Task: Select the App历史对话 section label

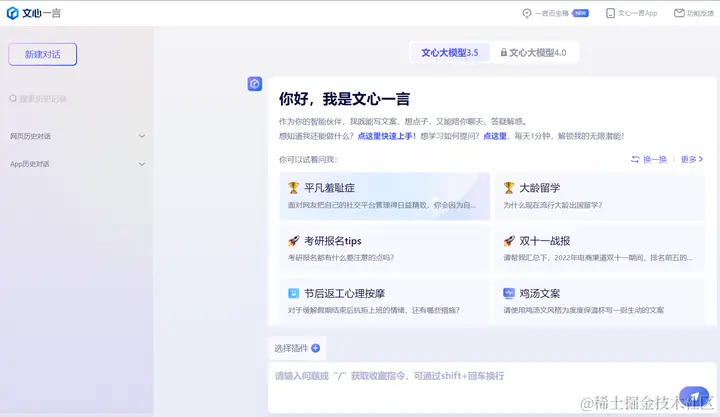Action: pos(29,164)
